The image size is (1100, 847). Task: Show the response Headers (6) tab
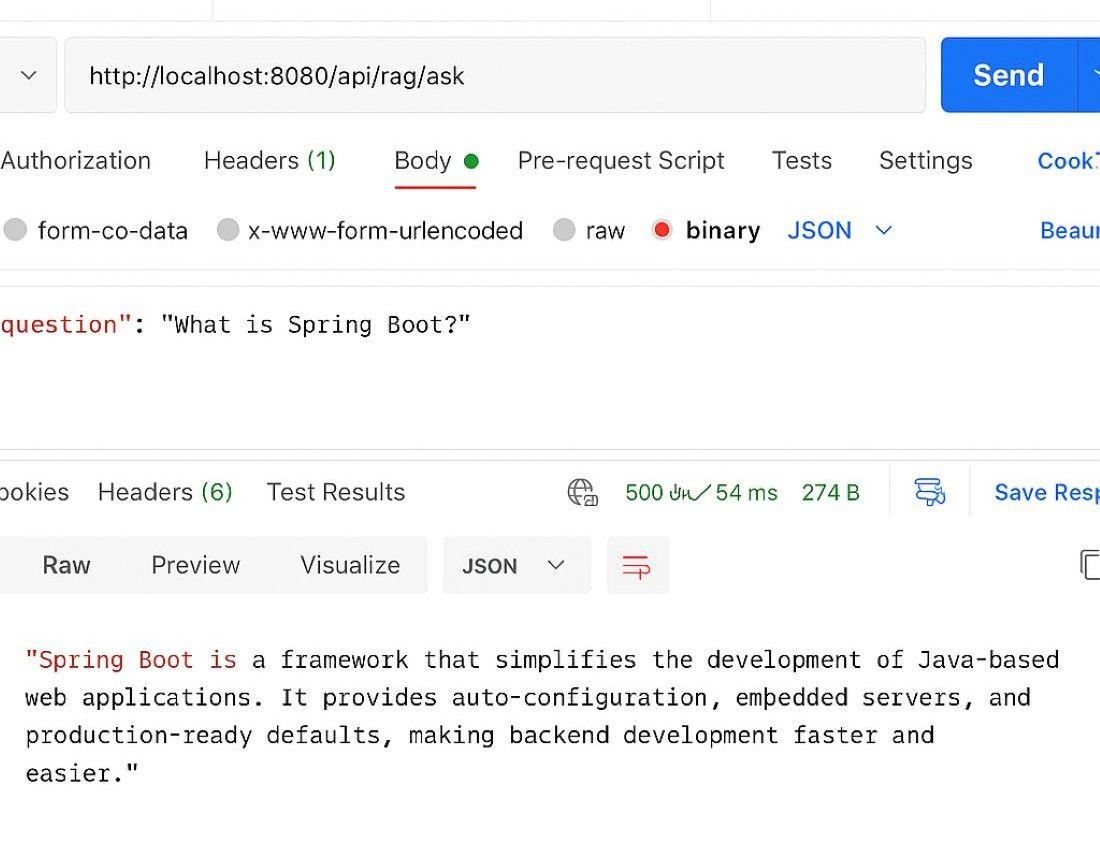[165, 492]
